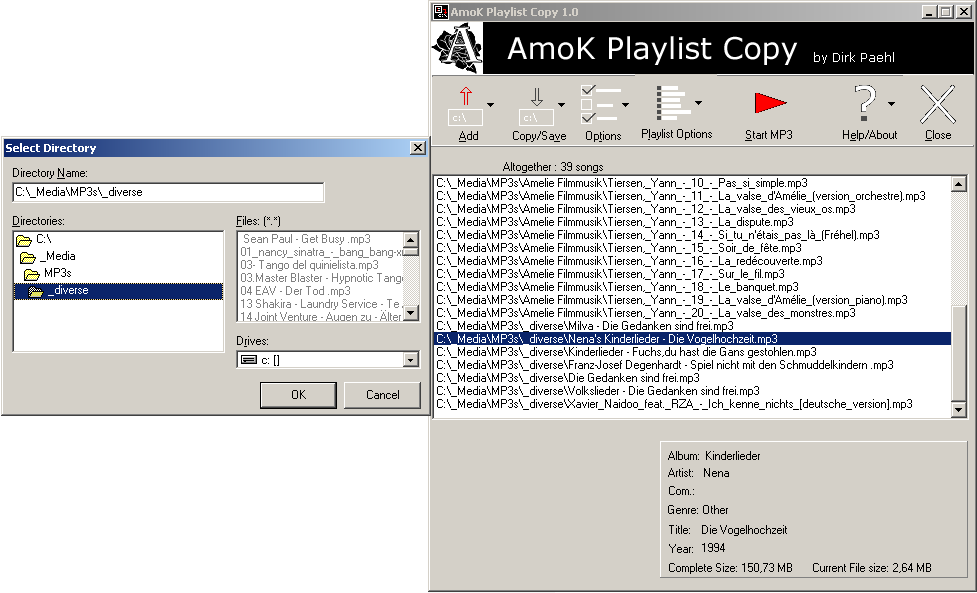
Task: Click the Close X toolbar icon
Action: 938,104
